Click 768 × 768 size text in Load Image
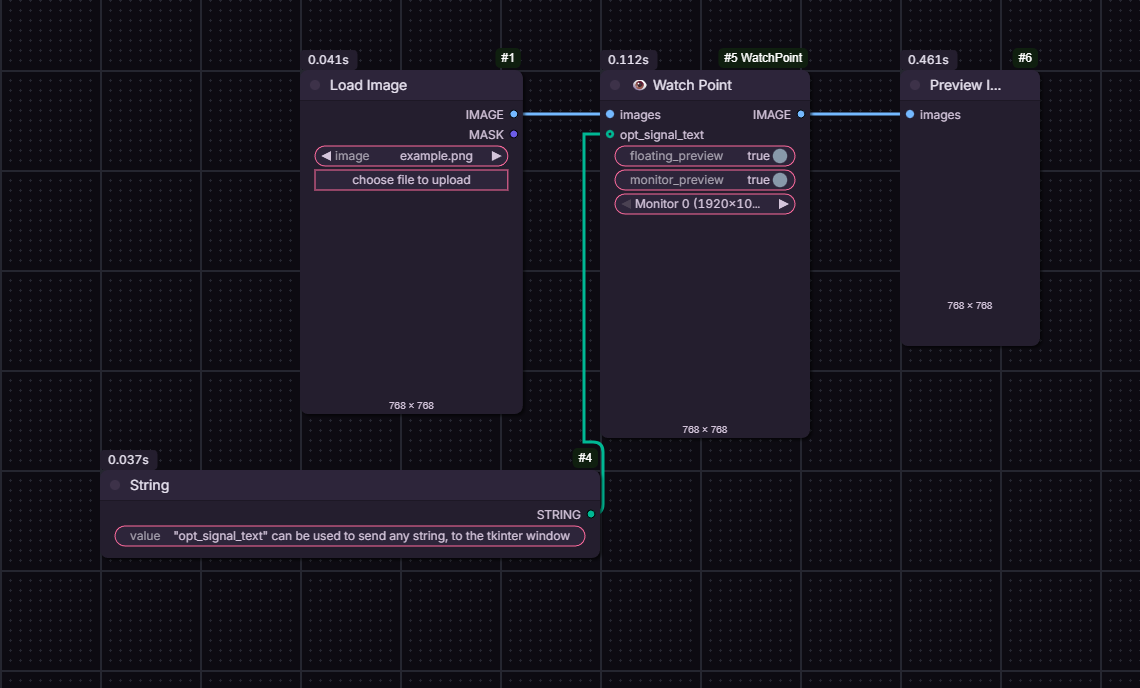The image size is (1140, 688). click(412, 405)
